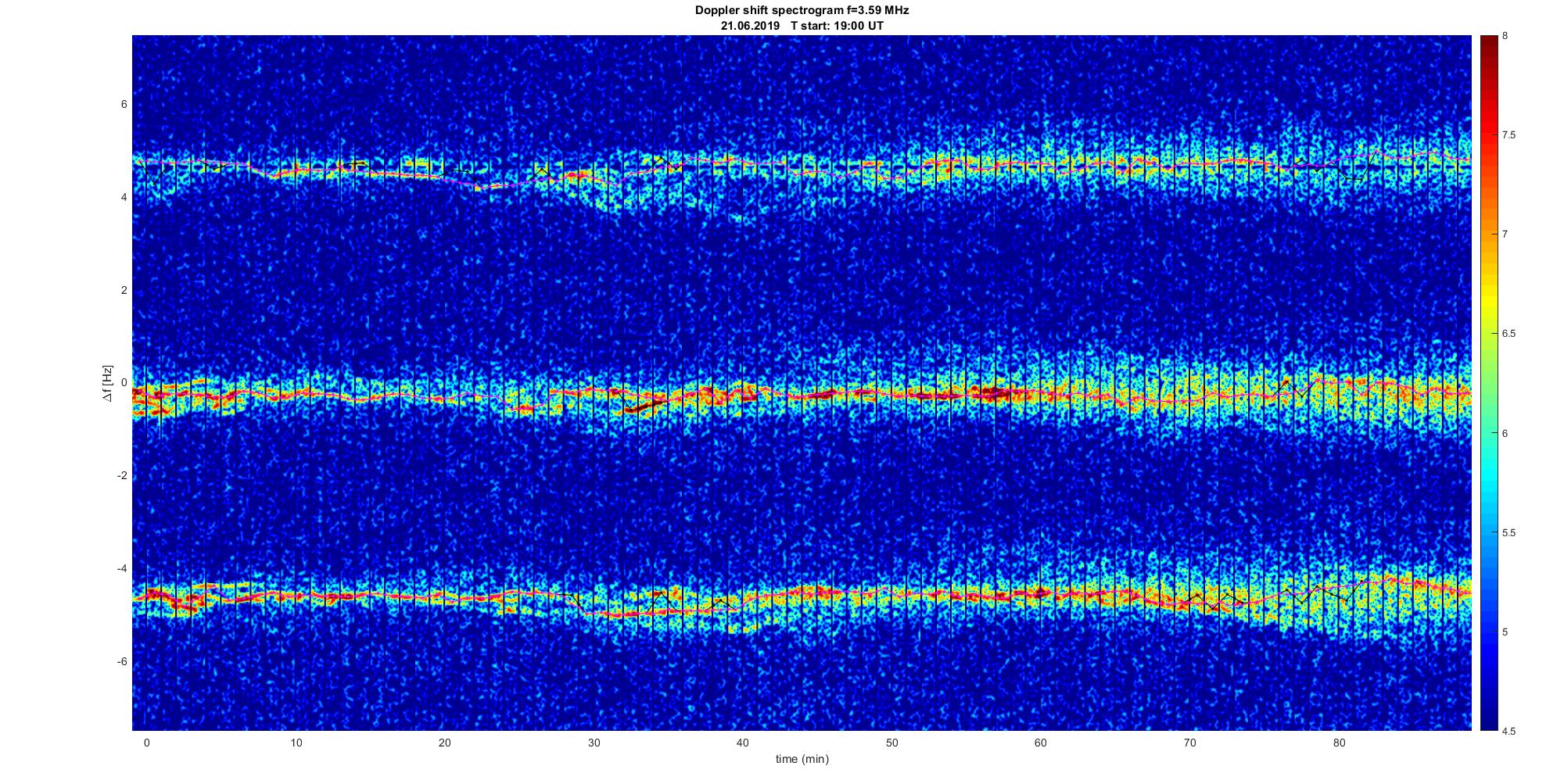
Task: Click x-axis tick label '80'
Action: [1339, 743]
